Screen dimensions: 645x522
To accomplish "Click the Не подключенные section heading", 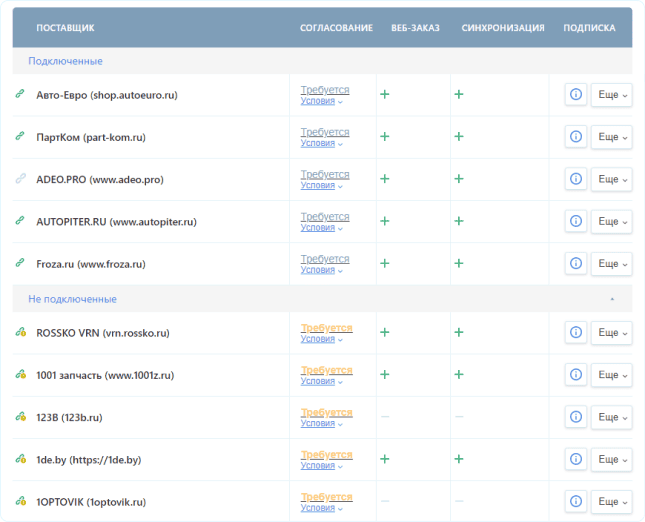I will (x=72, y=299).
